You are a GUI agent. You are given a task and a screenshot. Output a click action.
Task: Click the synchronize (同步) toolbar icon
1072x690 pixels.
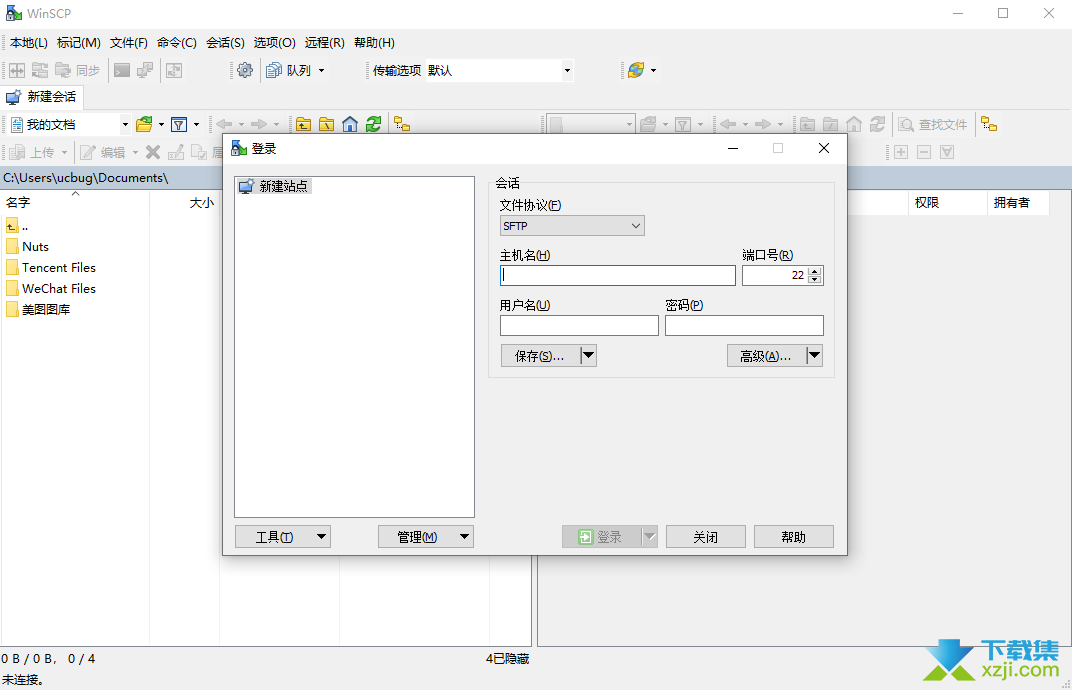click(77, 70)
